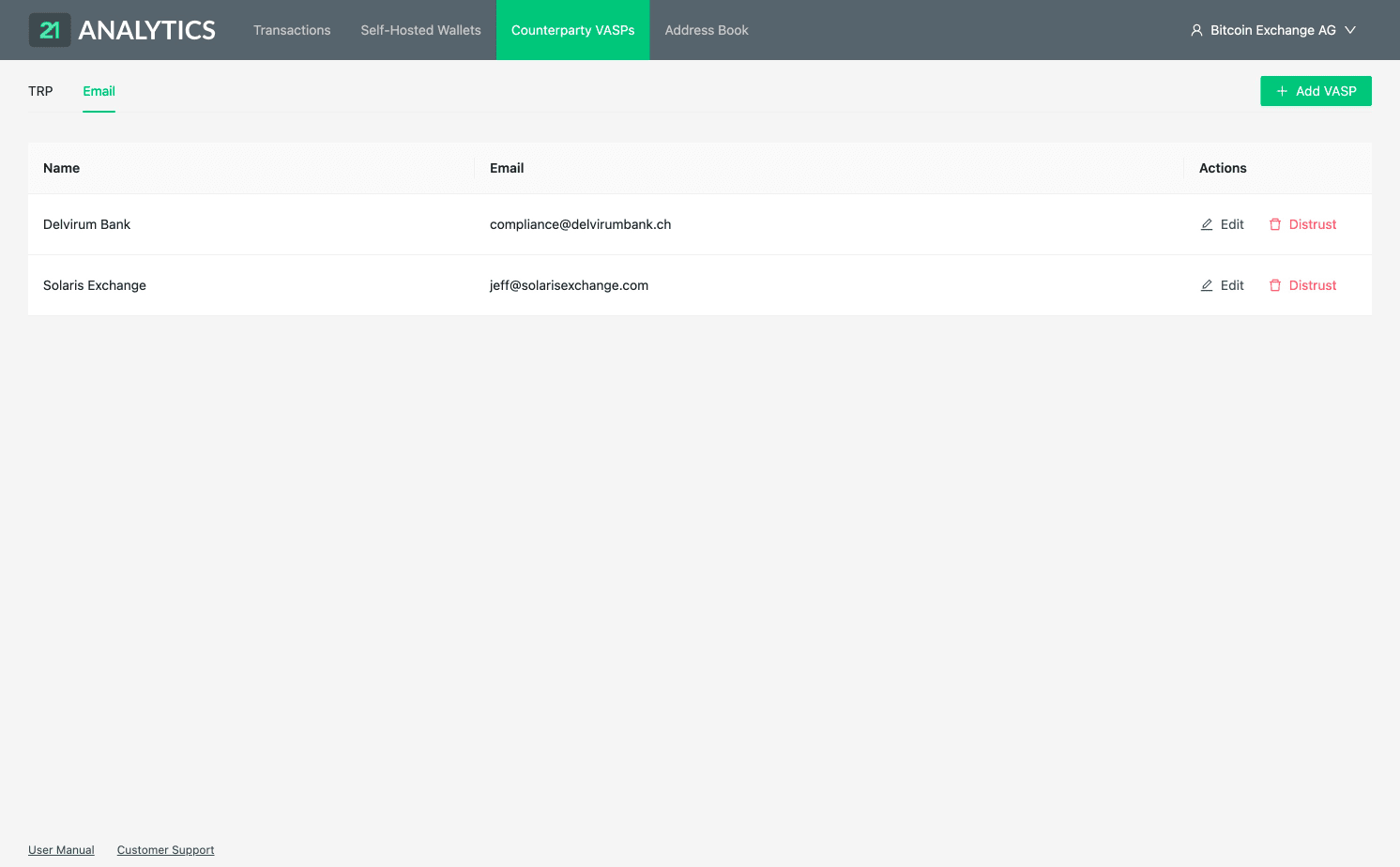Click the trash Distrust icon for Delvirum Bank
This screenshot has height=867, width=1400.
(1275, 224)
